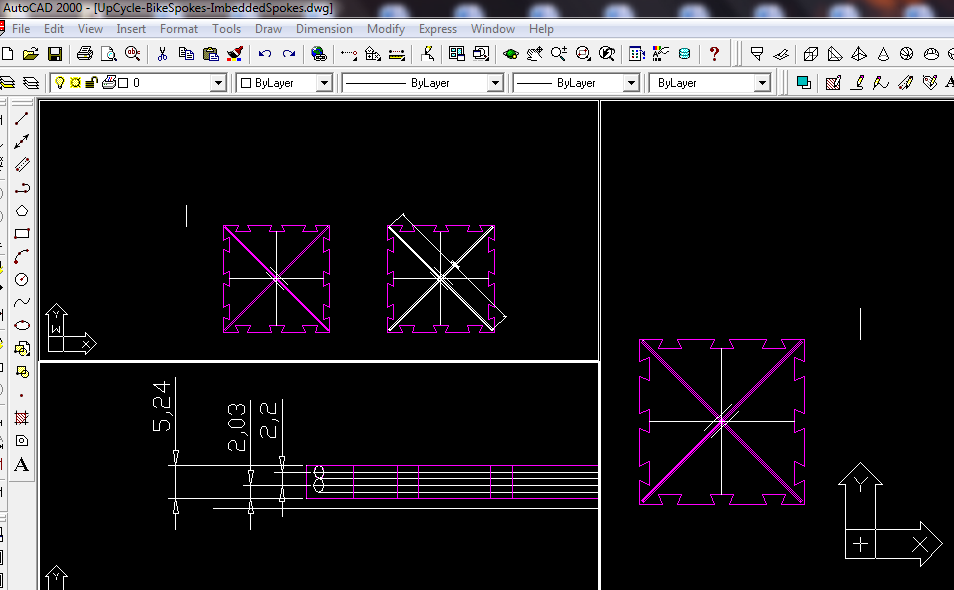The height and width of the screenshot is (590, 954).
Task: Click the Pan Realtime hand icon
Action: click(x=534, y=54)
